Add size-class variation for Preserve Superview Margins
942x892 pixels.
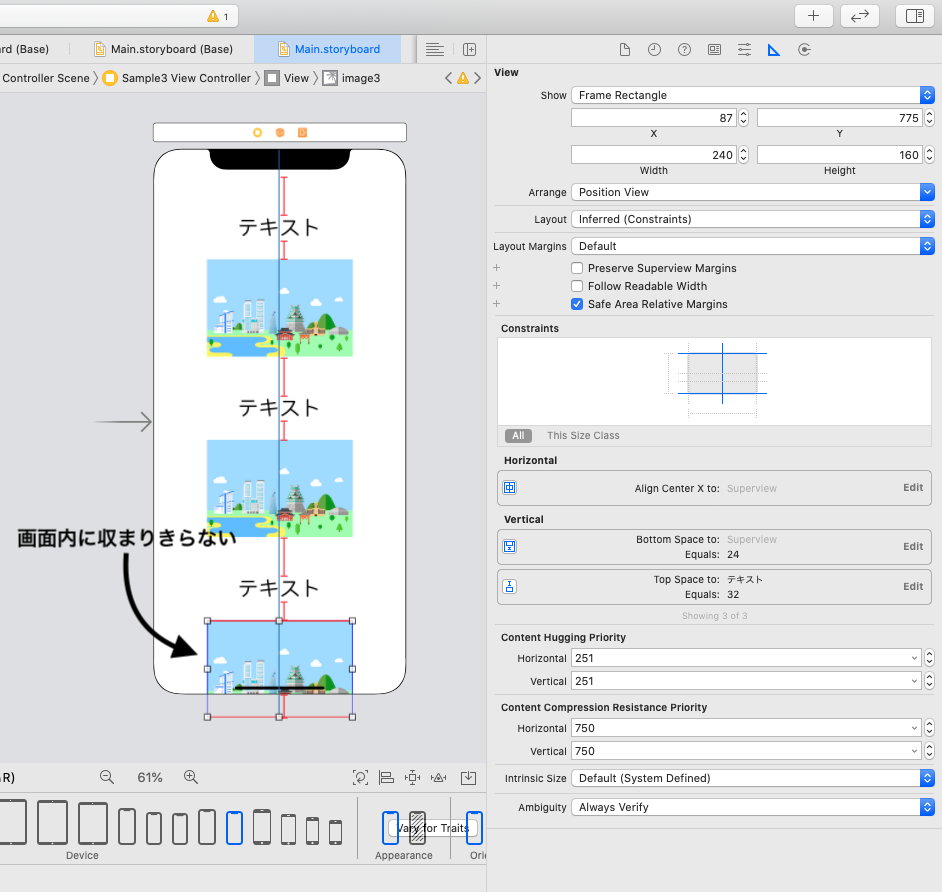coord(497,268)
